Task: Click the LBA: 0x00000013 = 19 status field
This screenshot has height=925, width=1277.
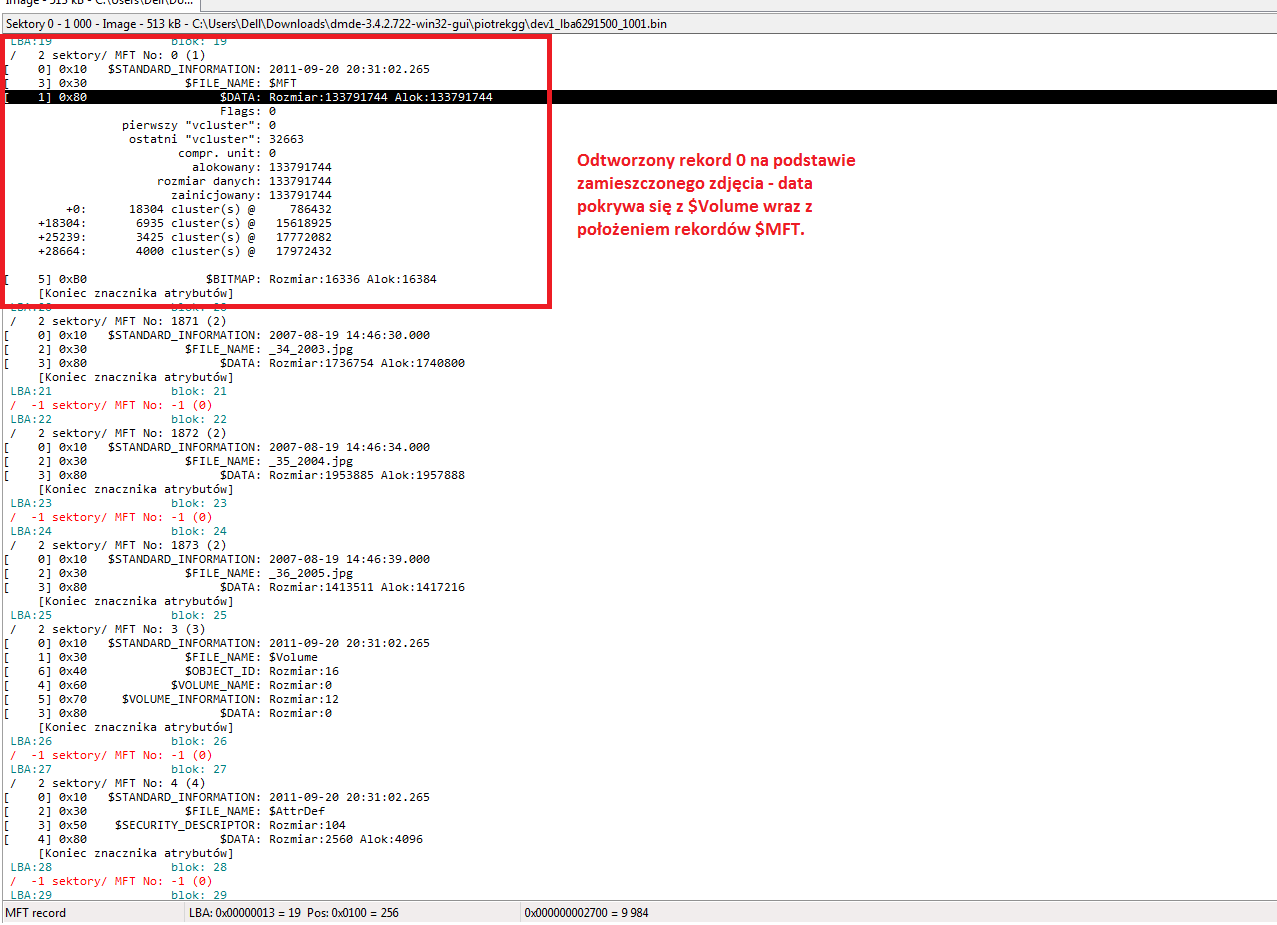Action: pyautogui.click(x=353, y=913)
